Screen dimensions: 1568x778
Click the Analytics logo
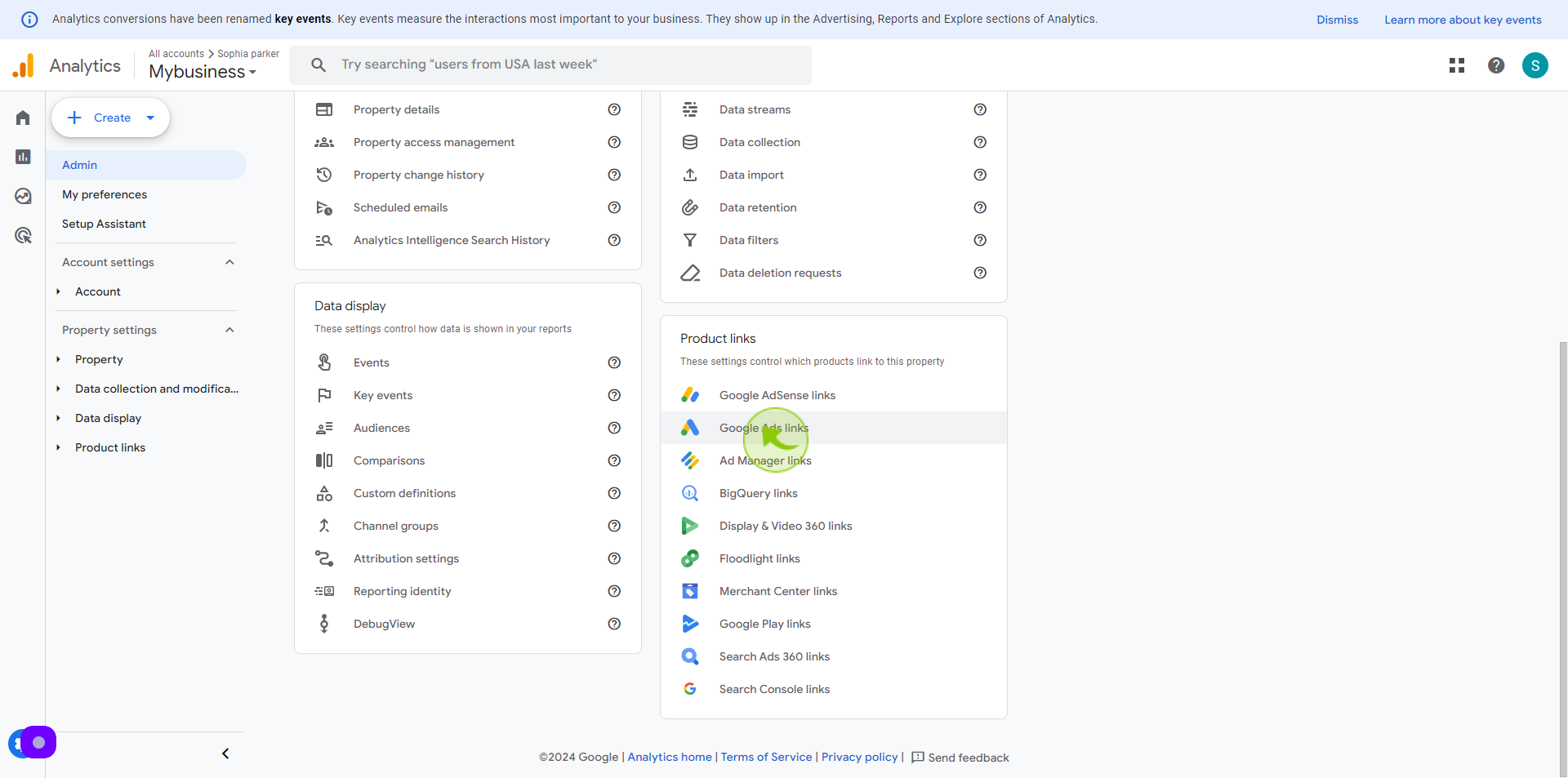[x=66, y=65]
